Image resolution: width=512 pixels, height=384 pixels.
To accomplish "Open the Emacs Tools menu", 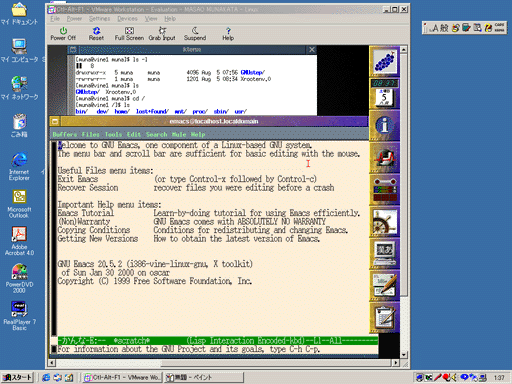I will 113,134.
